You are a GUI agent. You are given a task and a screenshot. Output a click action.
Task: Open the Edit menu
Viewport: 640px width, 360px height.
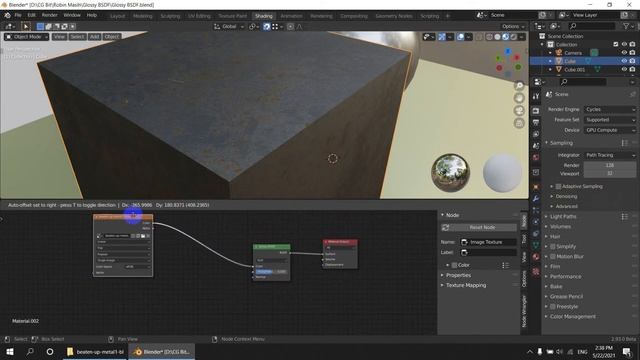31,16
